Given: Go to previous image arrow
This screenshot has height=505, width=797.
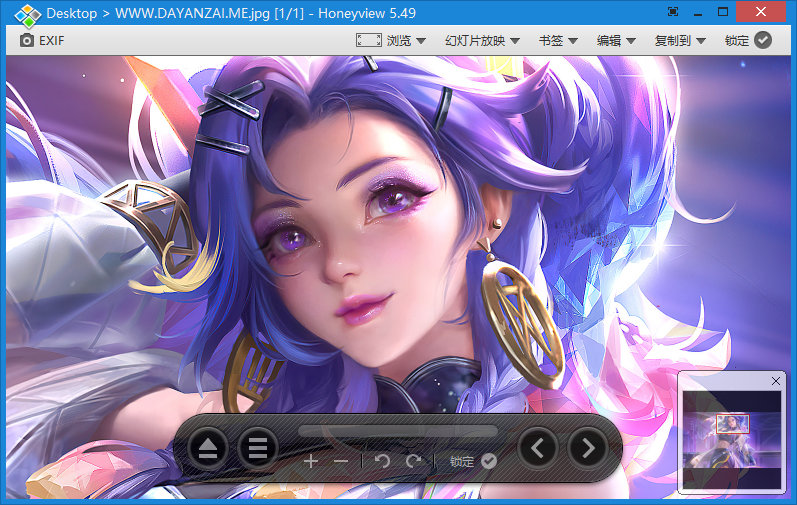Looking at the screenshot, I should (x=538, y=448).
